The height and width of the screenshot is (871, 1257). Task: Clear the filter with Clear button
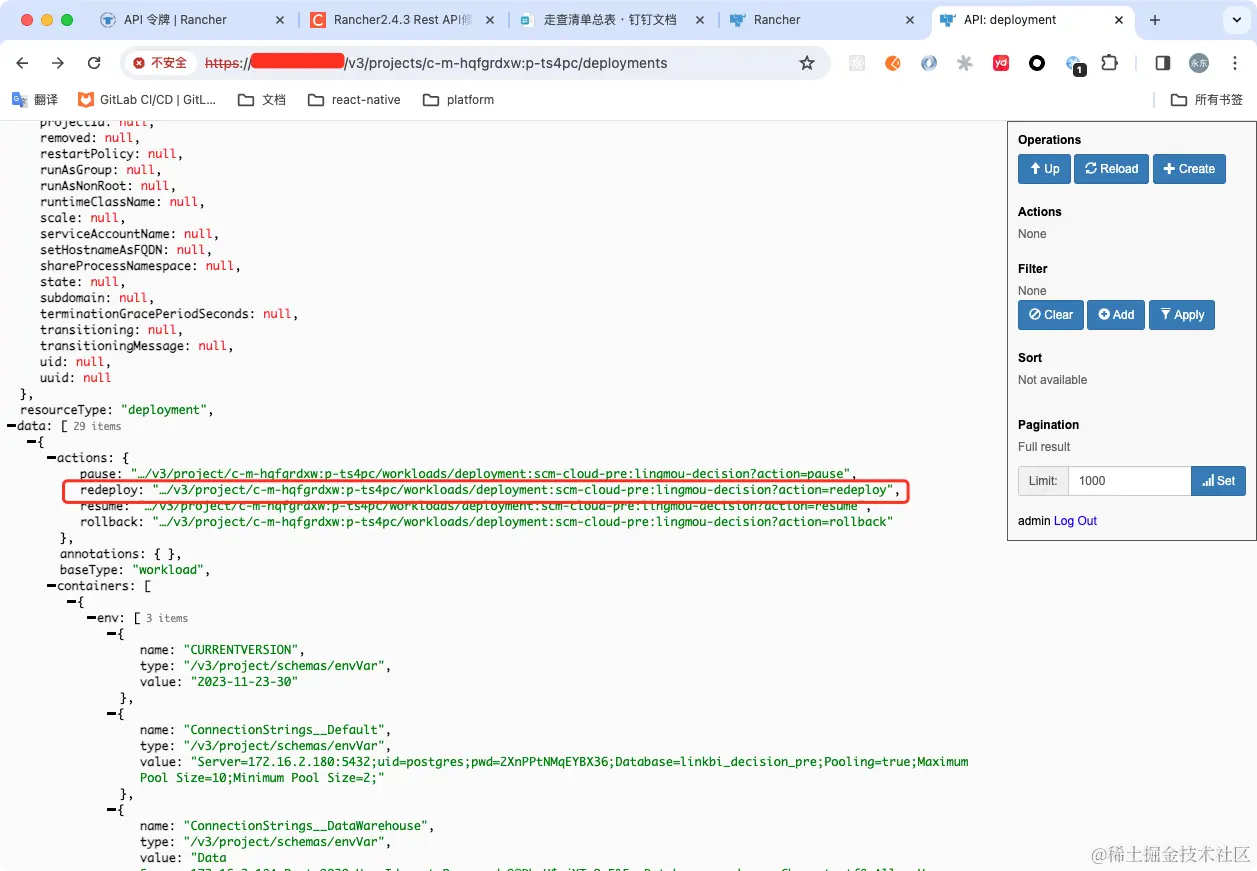(x=1051, y=315)
